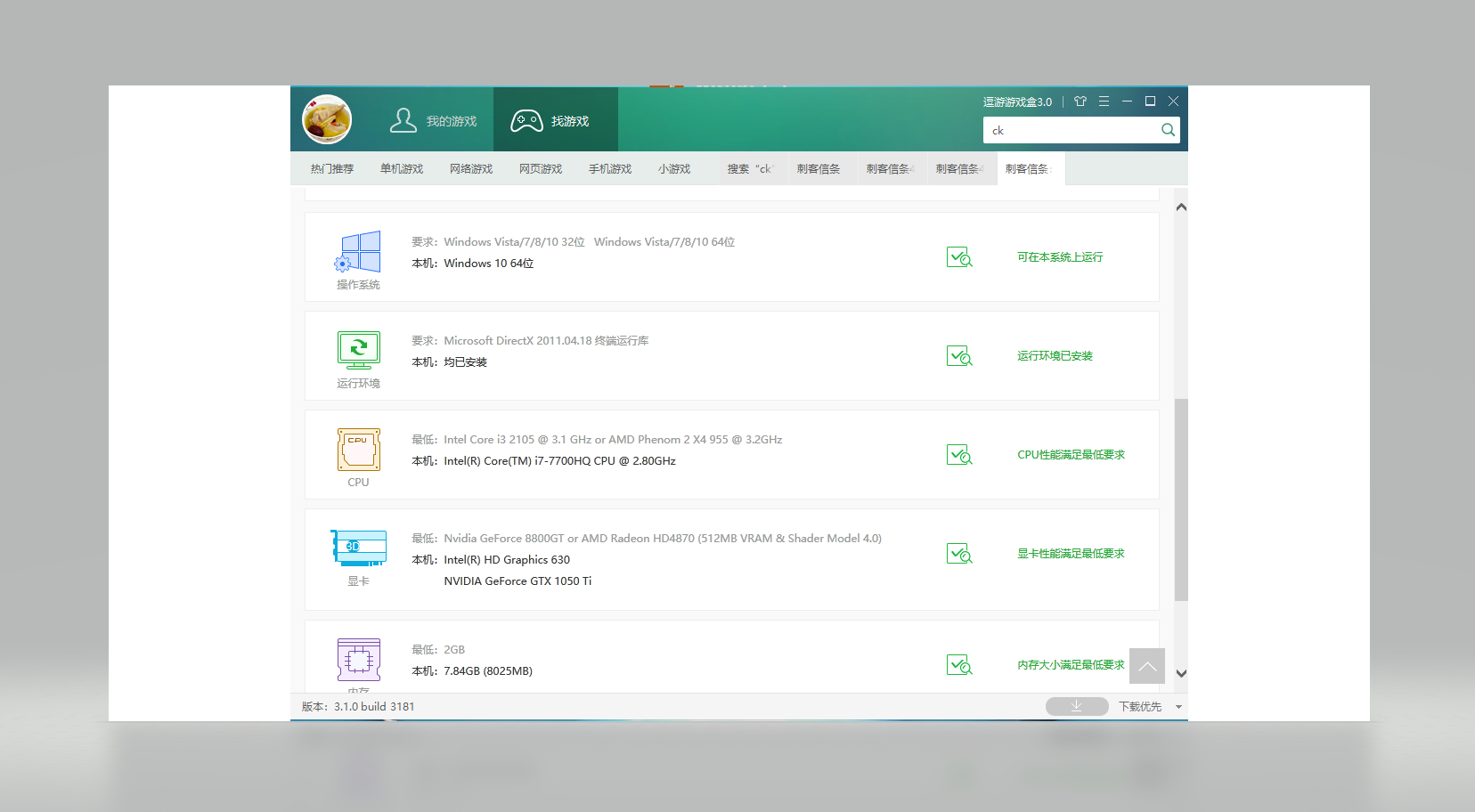Switch to the 搜索 "ck" results tab

[x=754, y=169]
